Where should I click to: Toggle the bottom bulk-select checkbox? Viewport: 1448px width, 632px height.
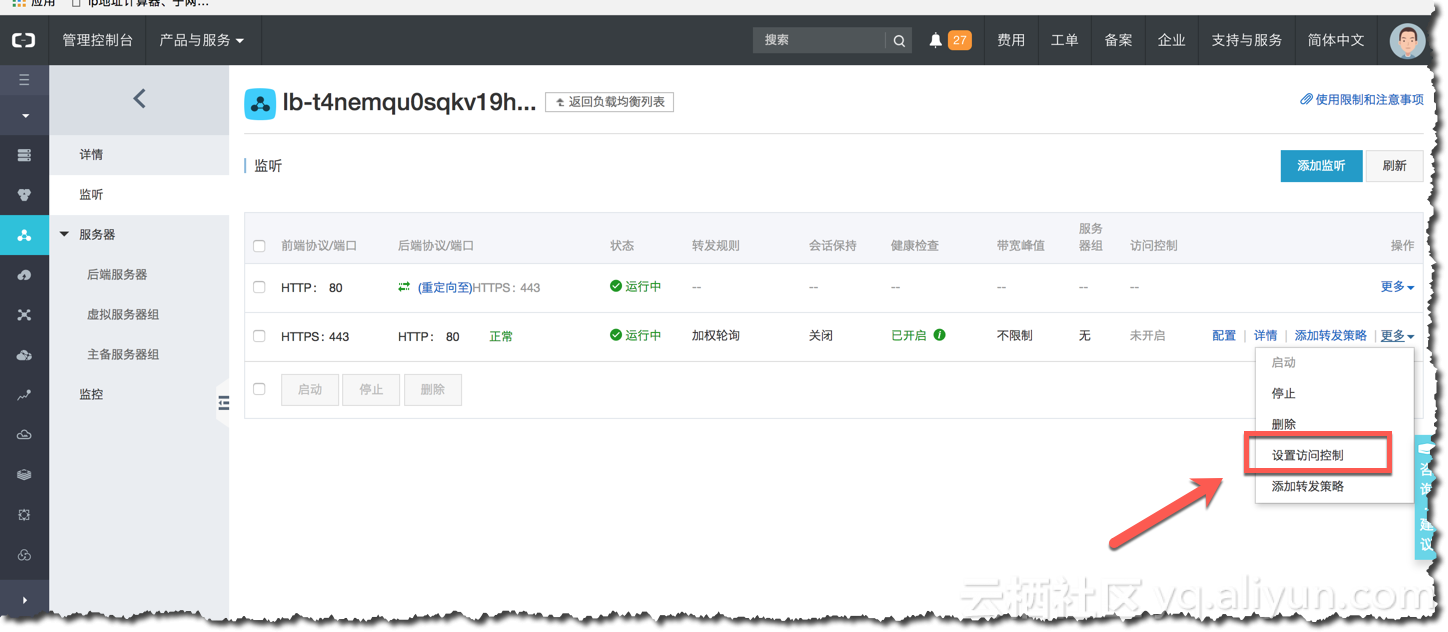coord(259,389)
